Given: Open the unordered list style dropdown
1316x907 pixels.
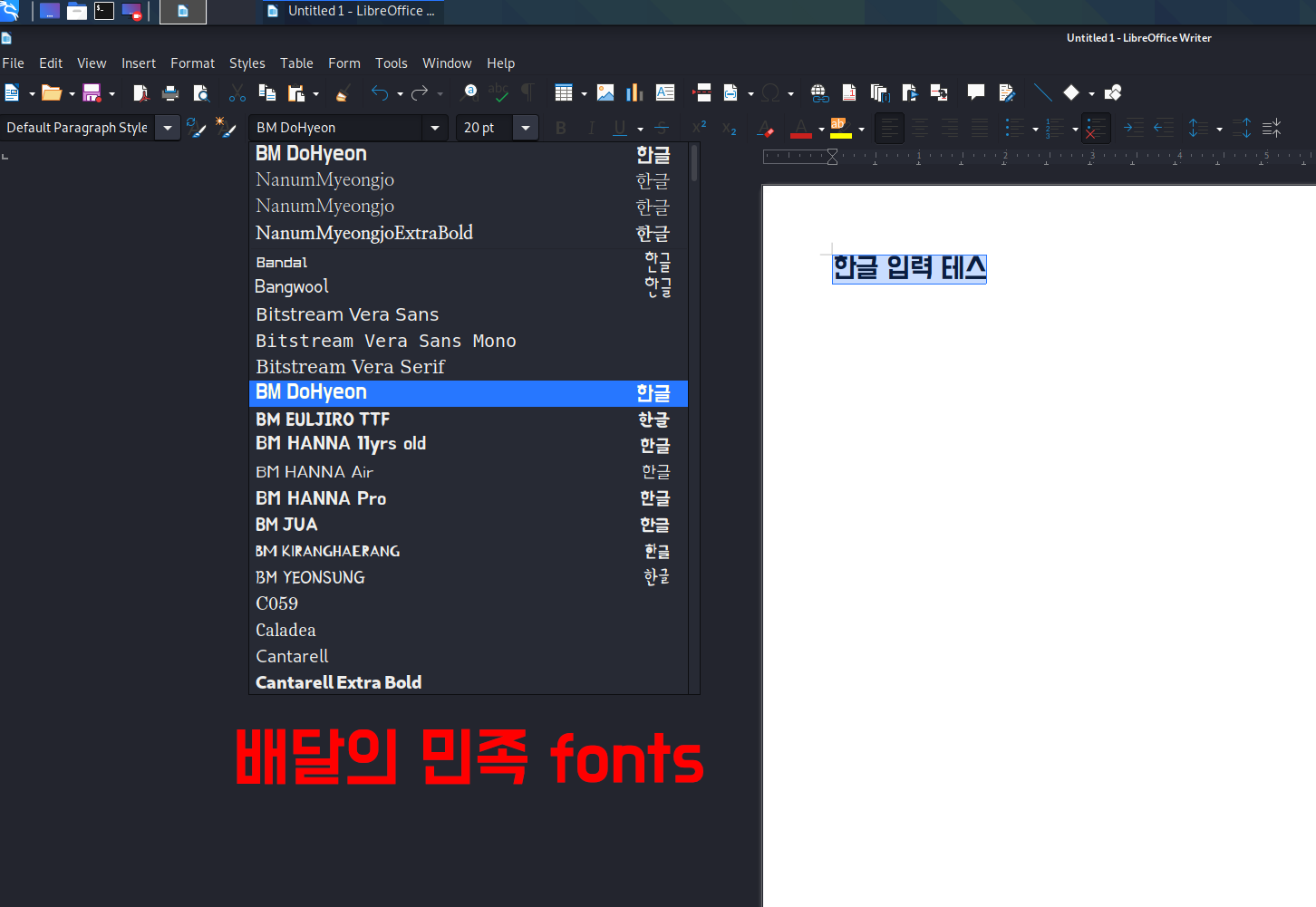Looking at the screenshot, I should click(x=1035, y=129).
